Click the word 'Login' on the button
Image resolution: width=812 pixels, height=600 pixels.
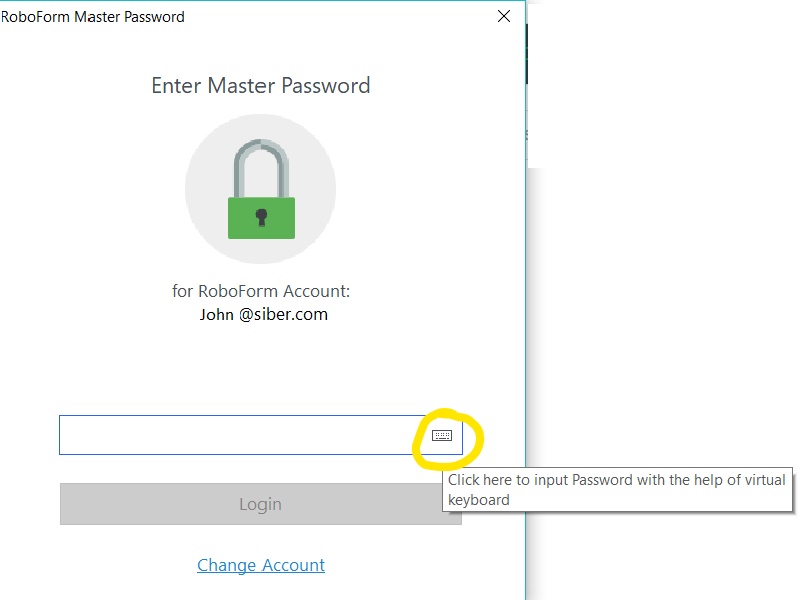260,504
